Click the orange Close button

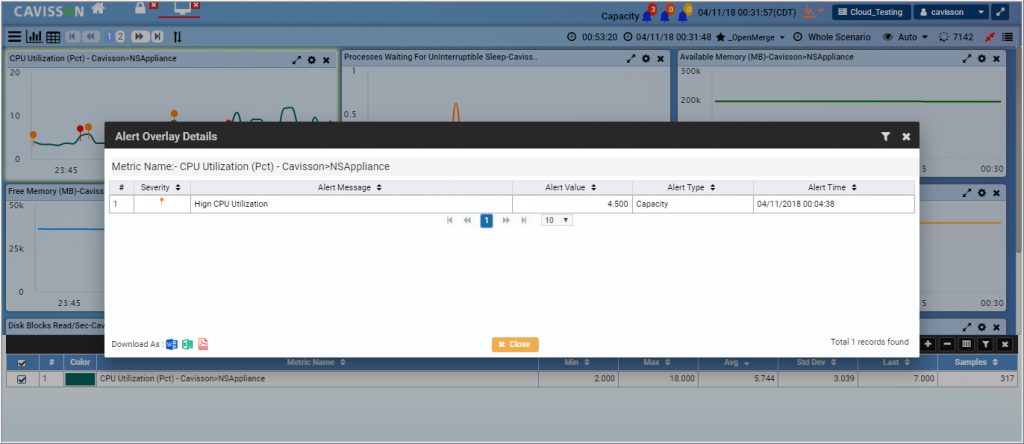[515, 344]
